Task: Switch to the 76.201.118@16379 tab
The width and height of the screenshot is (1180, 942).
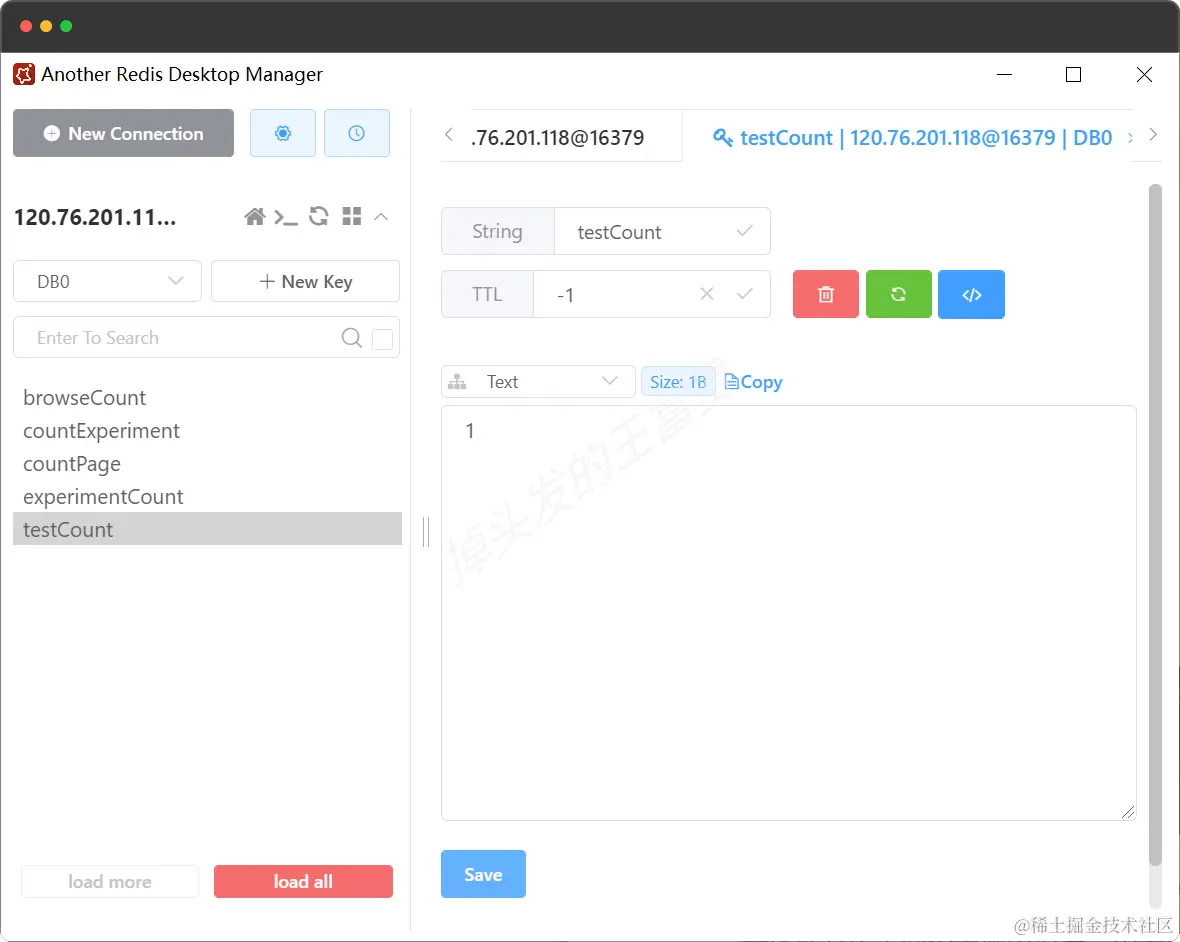Action: pyautogui.click(x=561, y=137)
